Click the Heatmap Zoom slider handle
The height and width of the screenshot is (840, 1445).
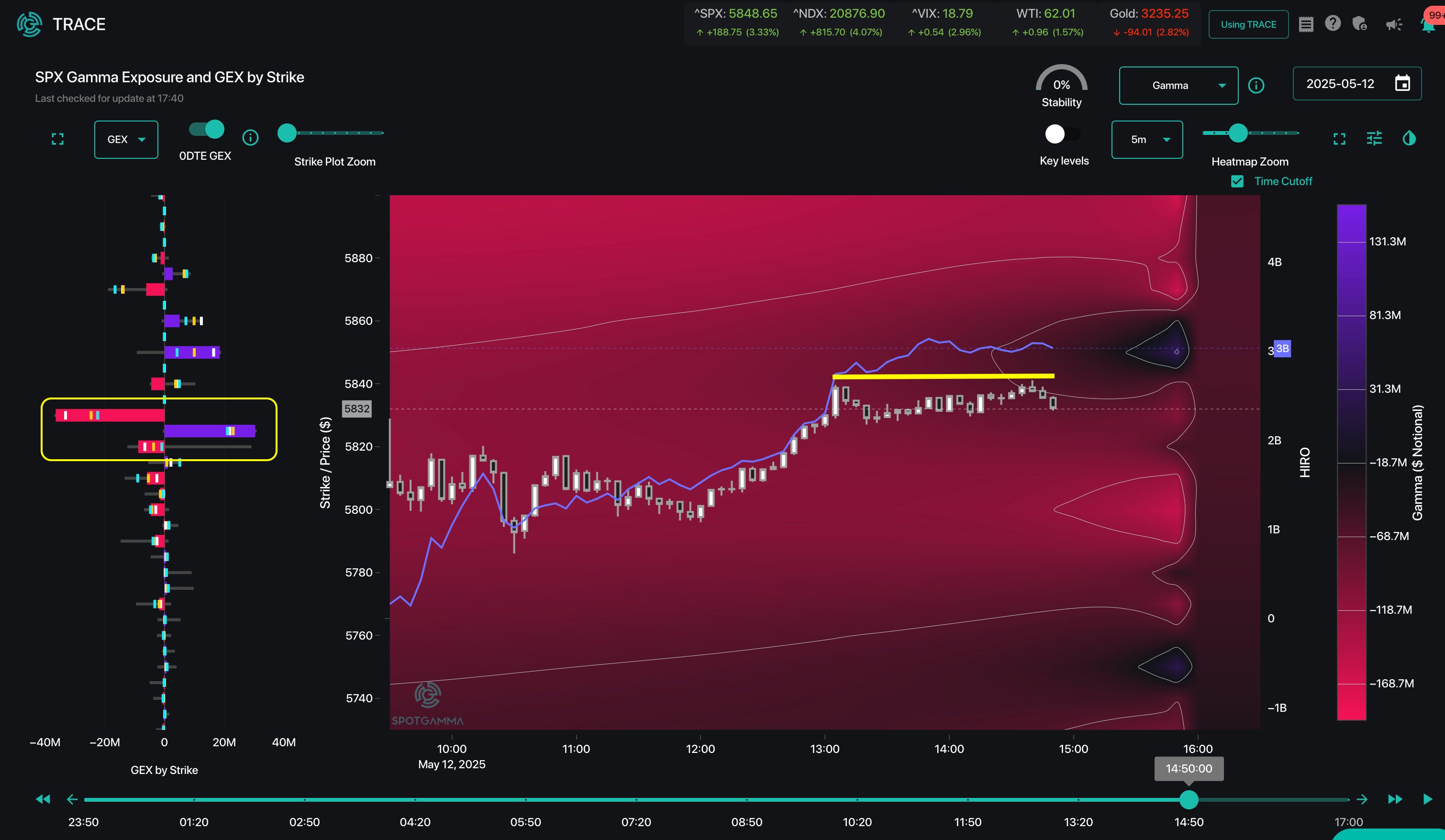tap(1238, 133)
